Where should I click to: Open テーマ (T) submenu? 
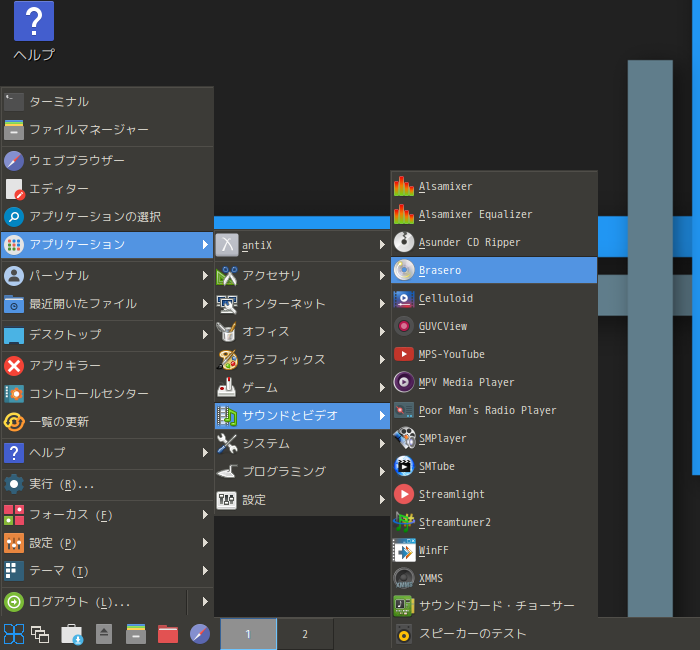click(x=107, y=571)
